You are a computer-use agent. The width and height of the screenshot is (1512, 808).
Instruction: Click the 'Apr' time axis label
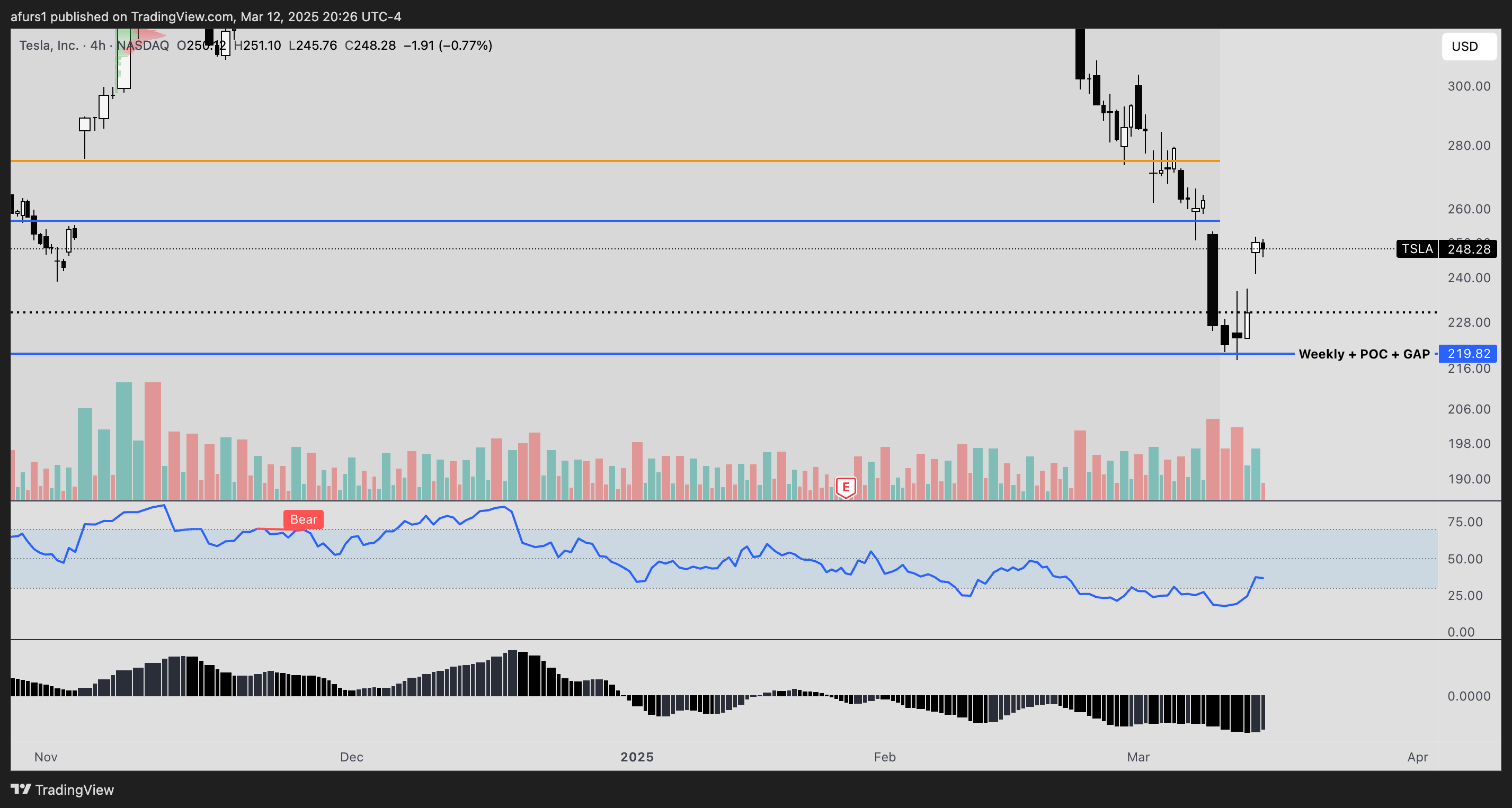[x=1418, y=757]
